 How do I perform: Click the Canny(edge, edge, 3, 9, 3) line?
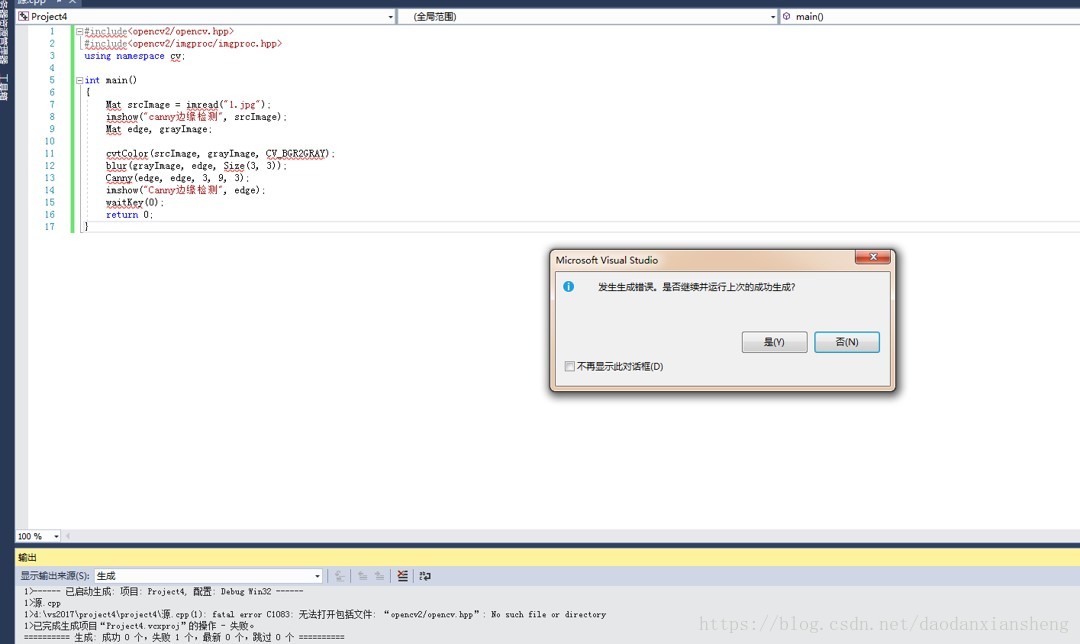point(177,178)
